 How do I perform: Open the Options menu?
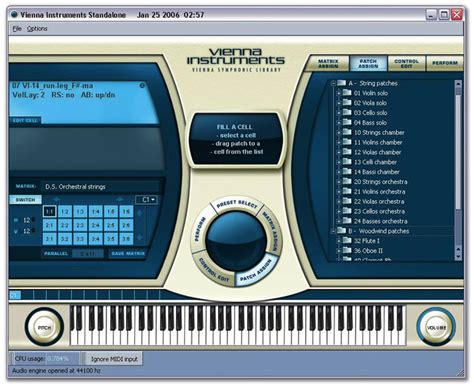[x=37, y=29]
